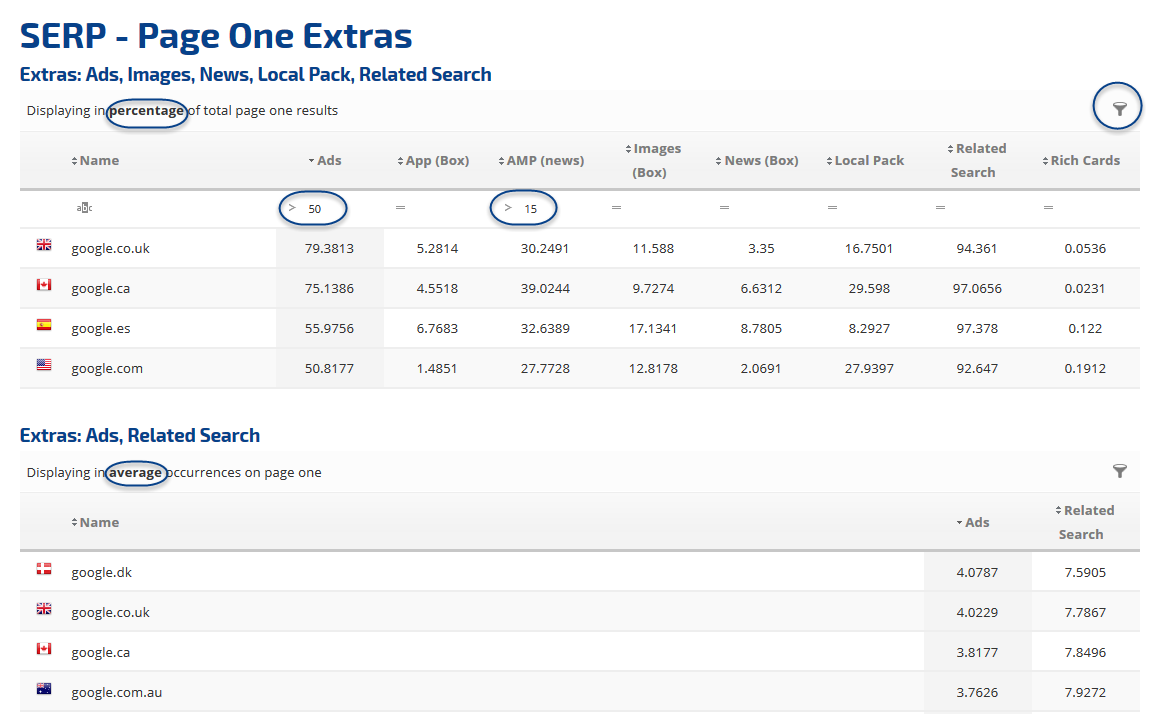
Task: Click the Spain flag next to google.es
Action: 44,326
